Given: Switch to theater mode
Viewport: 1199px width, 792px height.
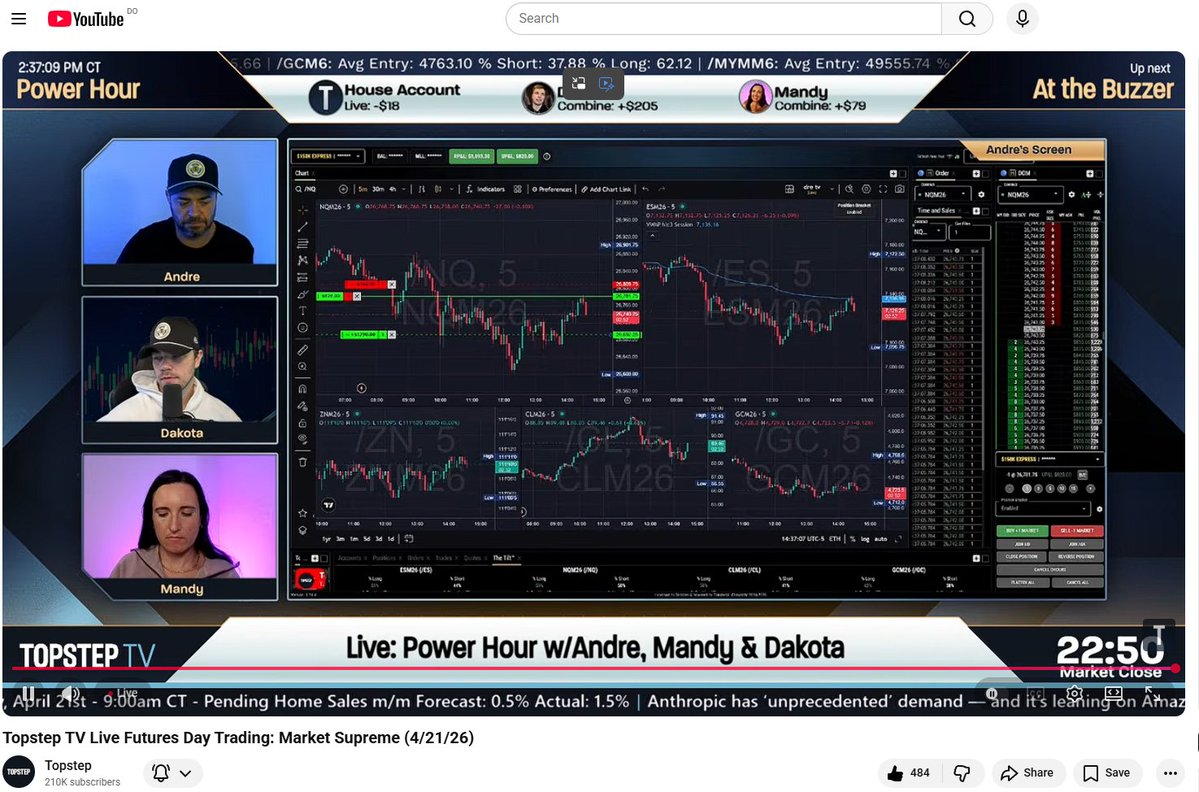Looking at the screenshot, I should point(1113,693).
